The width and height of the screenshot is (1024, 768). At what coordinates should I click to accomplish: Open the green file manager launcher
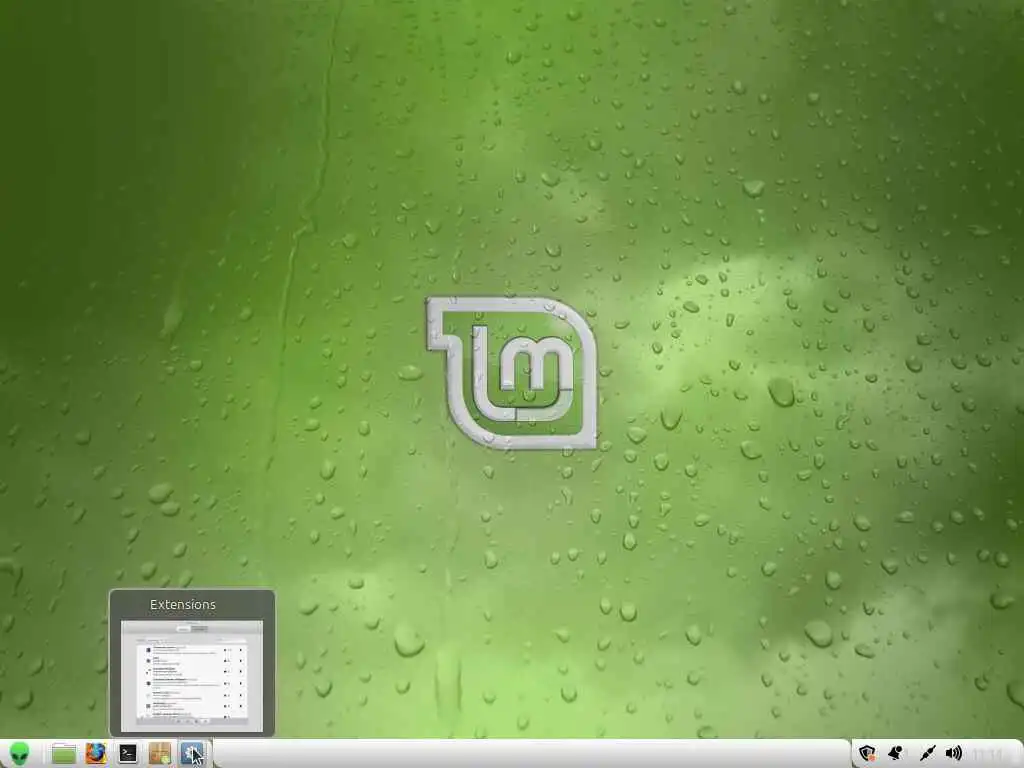(x=64, y=754)
